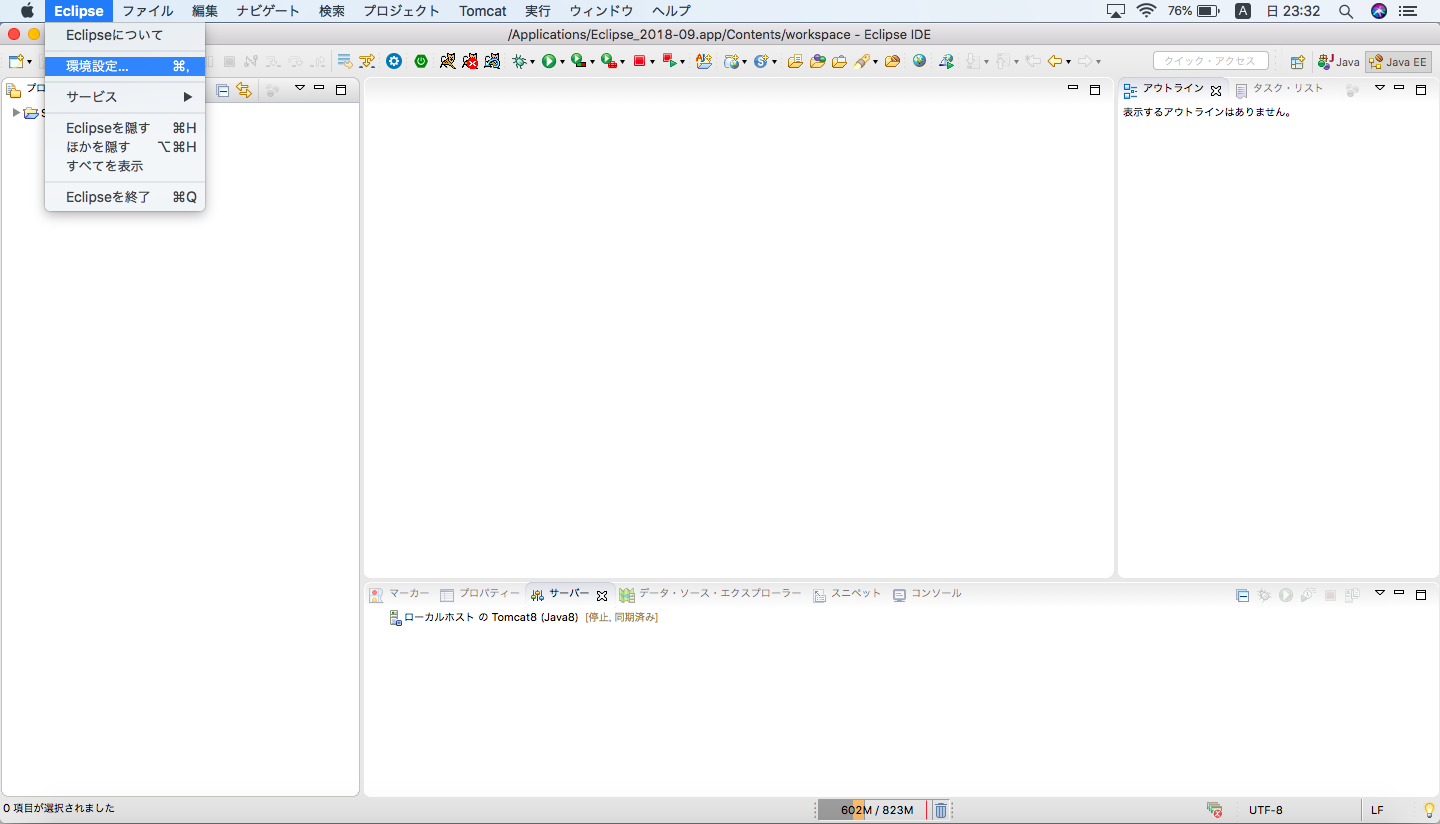Click the Search flashlight toolbar icon
Image resolution: width=1440 pixels, height=824 pixels.
(x=862, y=61)
